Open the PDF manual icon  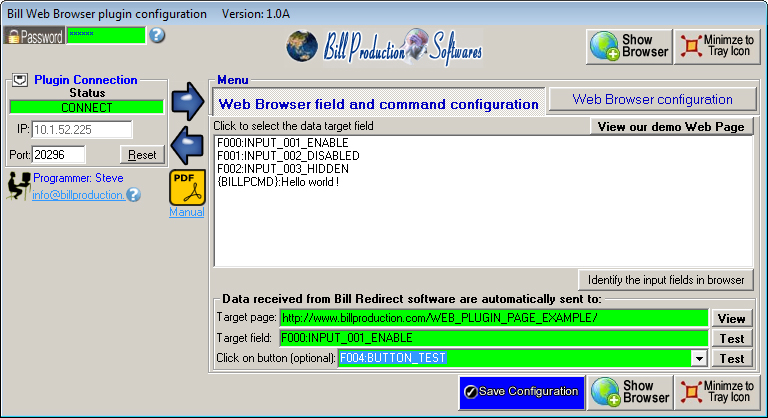tap(187, 187)
